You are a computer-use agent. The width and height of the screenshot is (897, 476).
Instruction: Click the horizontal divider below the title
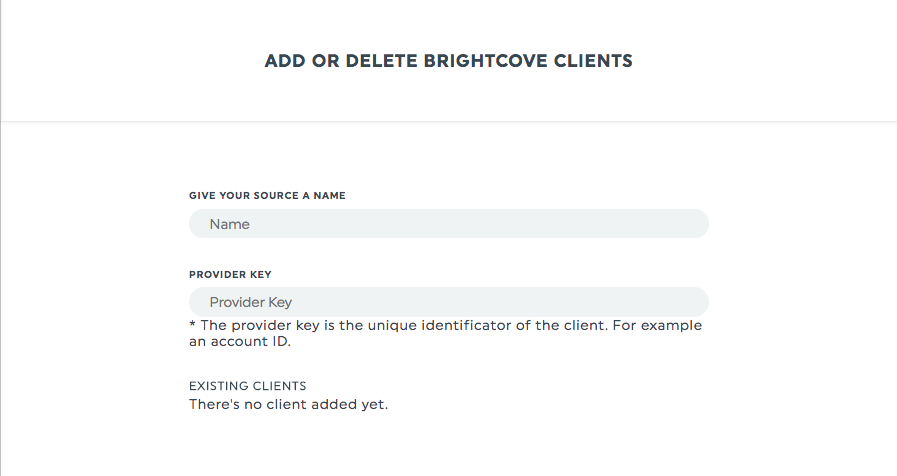click(x=449, y=121)
